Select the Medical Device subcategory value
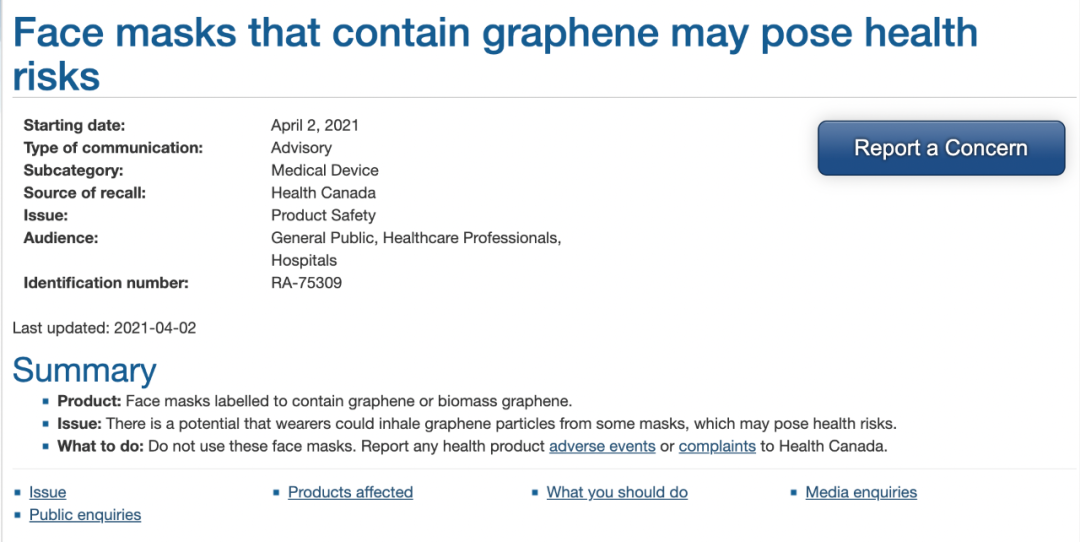Viewport: 1080px width, 542px height. (324, 170)
